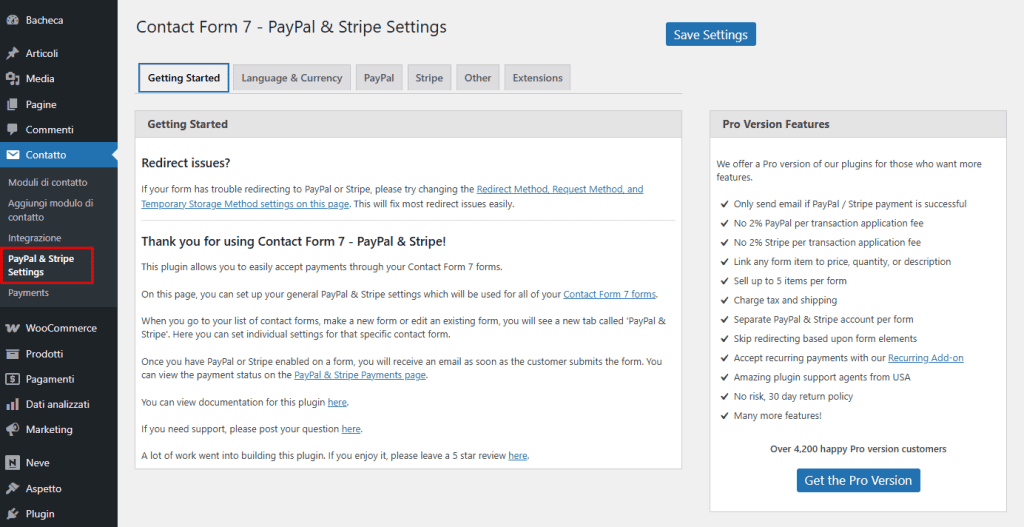Image resolution: width=1024 pixels, height=527 pixels.
Task: Open the Recurring Add-on link
Action: pos(925,358)
